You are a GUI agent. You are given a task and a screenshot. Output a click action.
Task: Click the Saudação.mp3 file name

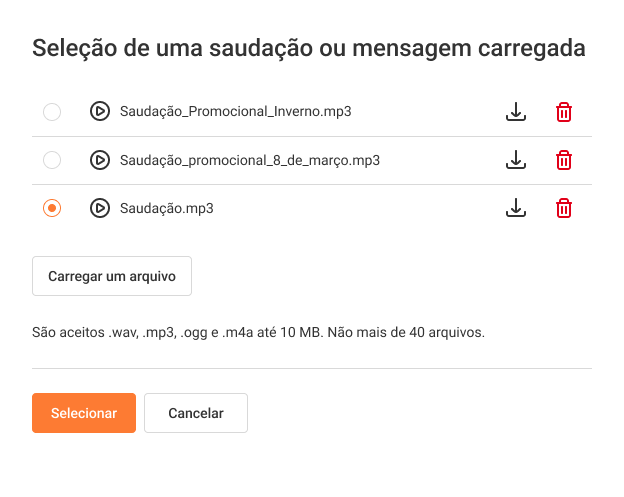point(166,208)
